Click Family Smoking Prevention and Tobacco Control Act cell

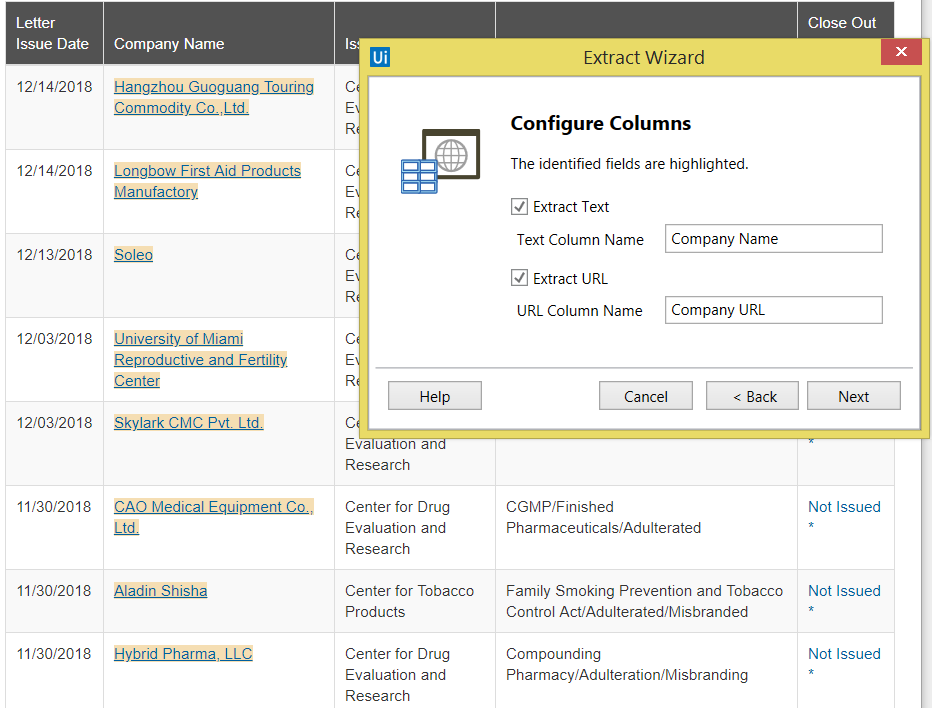pos(644,601)
